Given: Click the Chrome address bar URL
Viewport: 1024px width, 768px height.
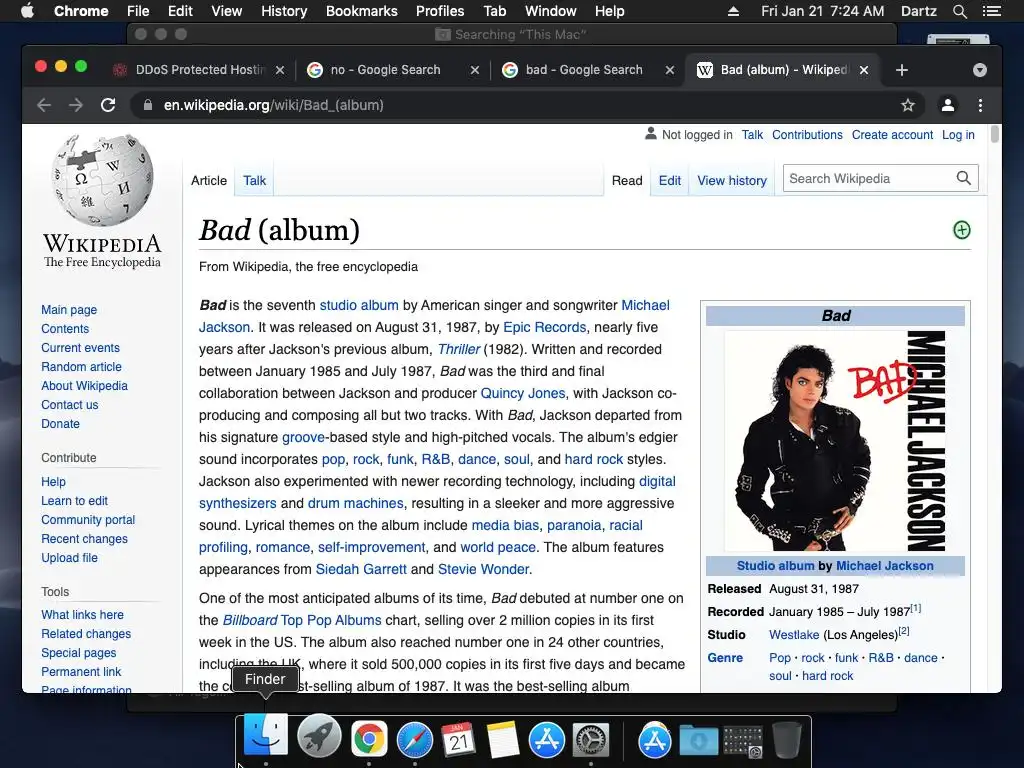Looking at the screenshot, I should pyautogui.click(x=273, y=105).
